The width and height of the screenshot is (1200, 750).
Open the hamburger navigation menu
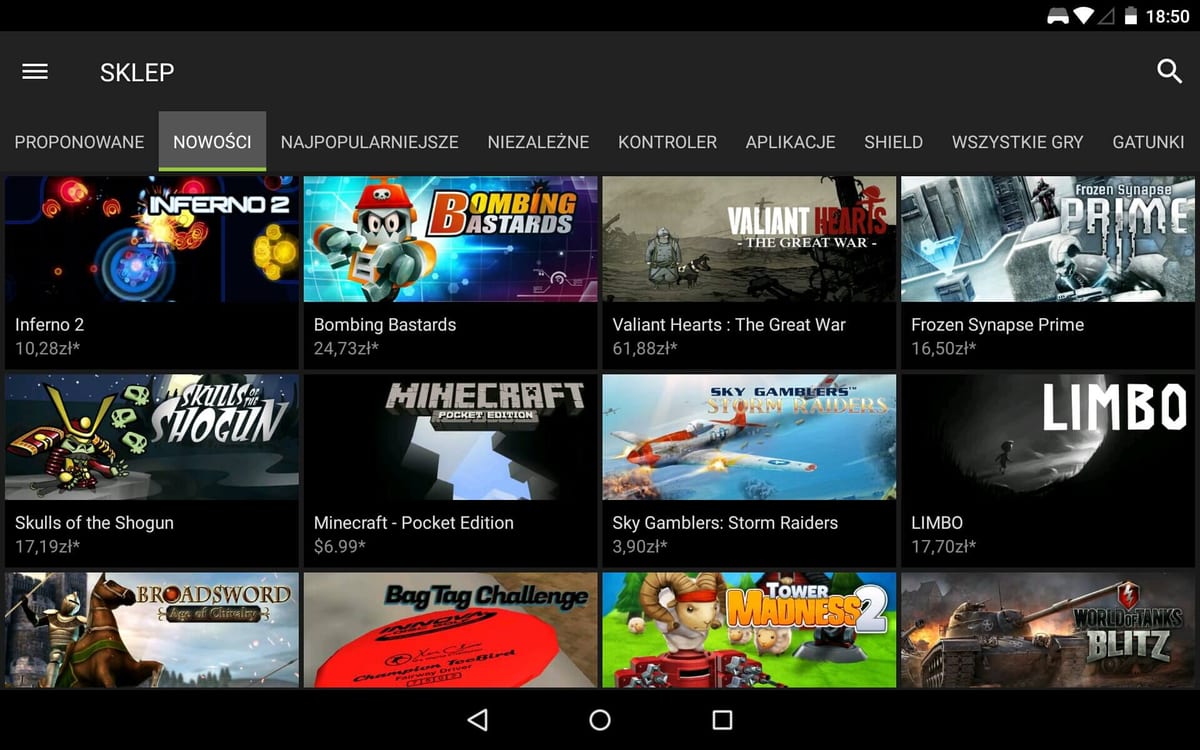point(35,71)
